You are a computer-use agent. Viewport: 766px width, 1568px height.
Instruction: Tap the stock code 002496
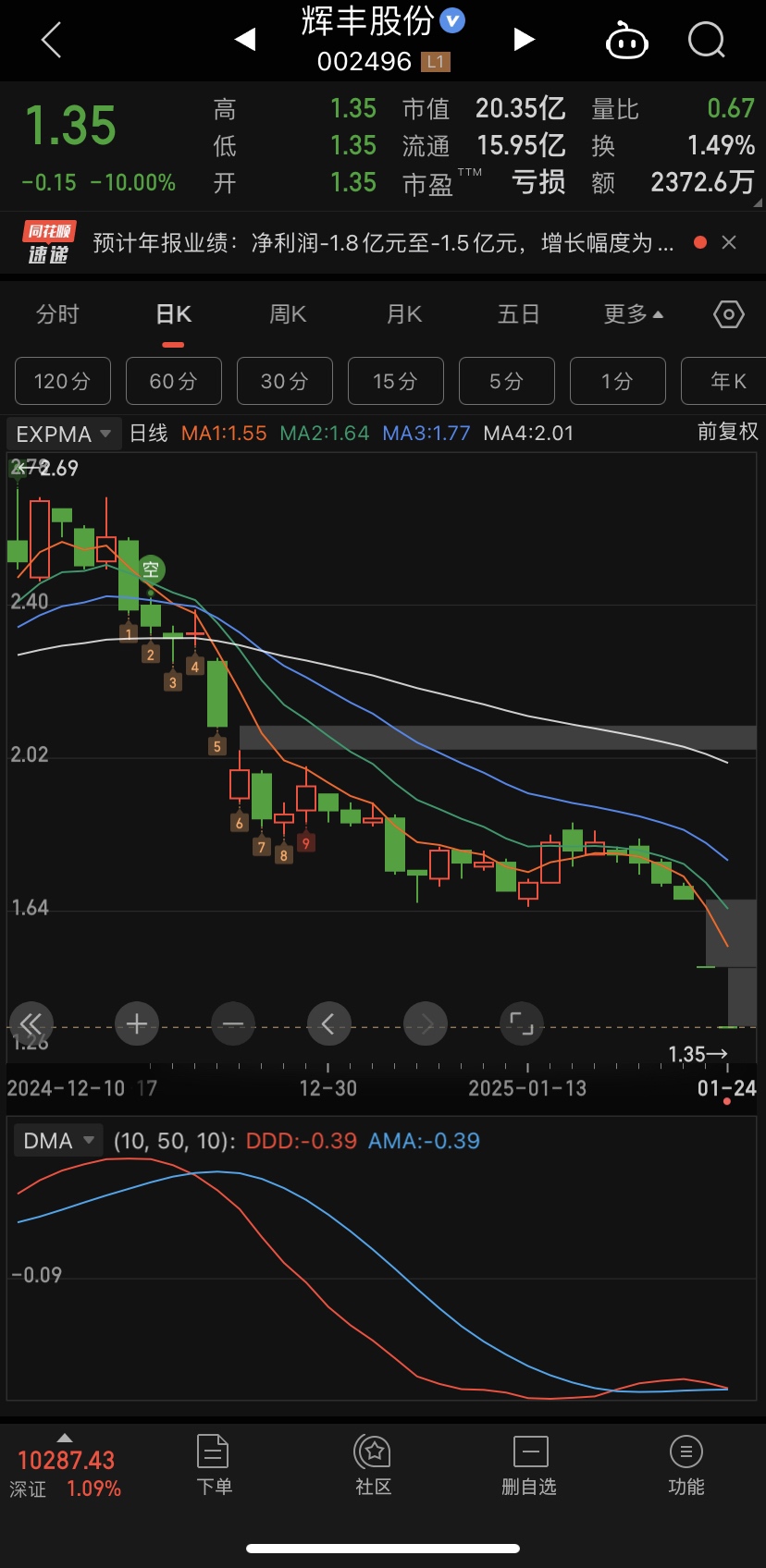point(364,62)
